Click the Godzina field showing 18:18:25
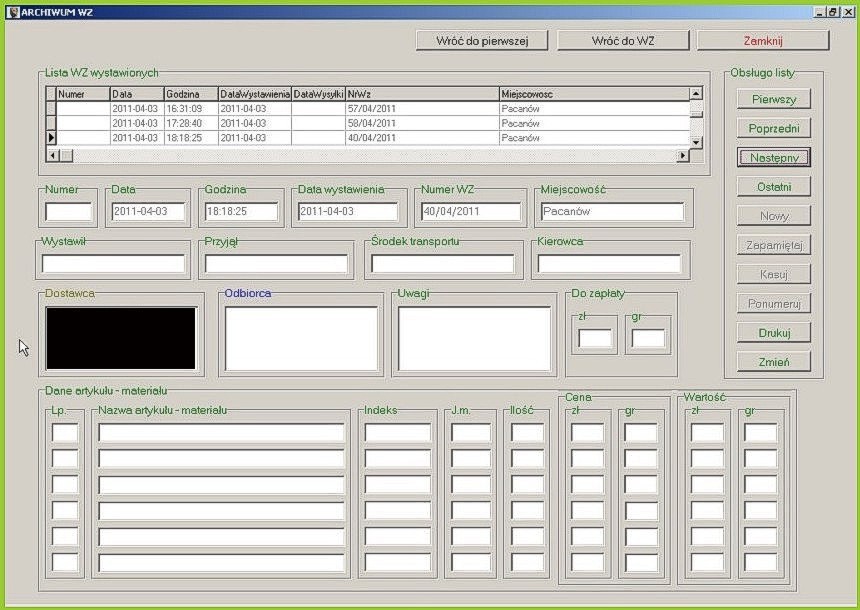The image size is (860, 610). [241, 212]
